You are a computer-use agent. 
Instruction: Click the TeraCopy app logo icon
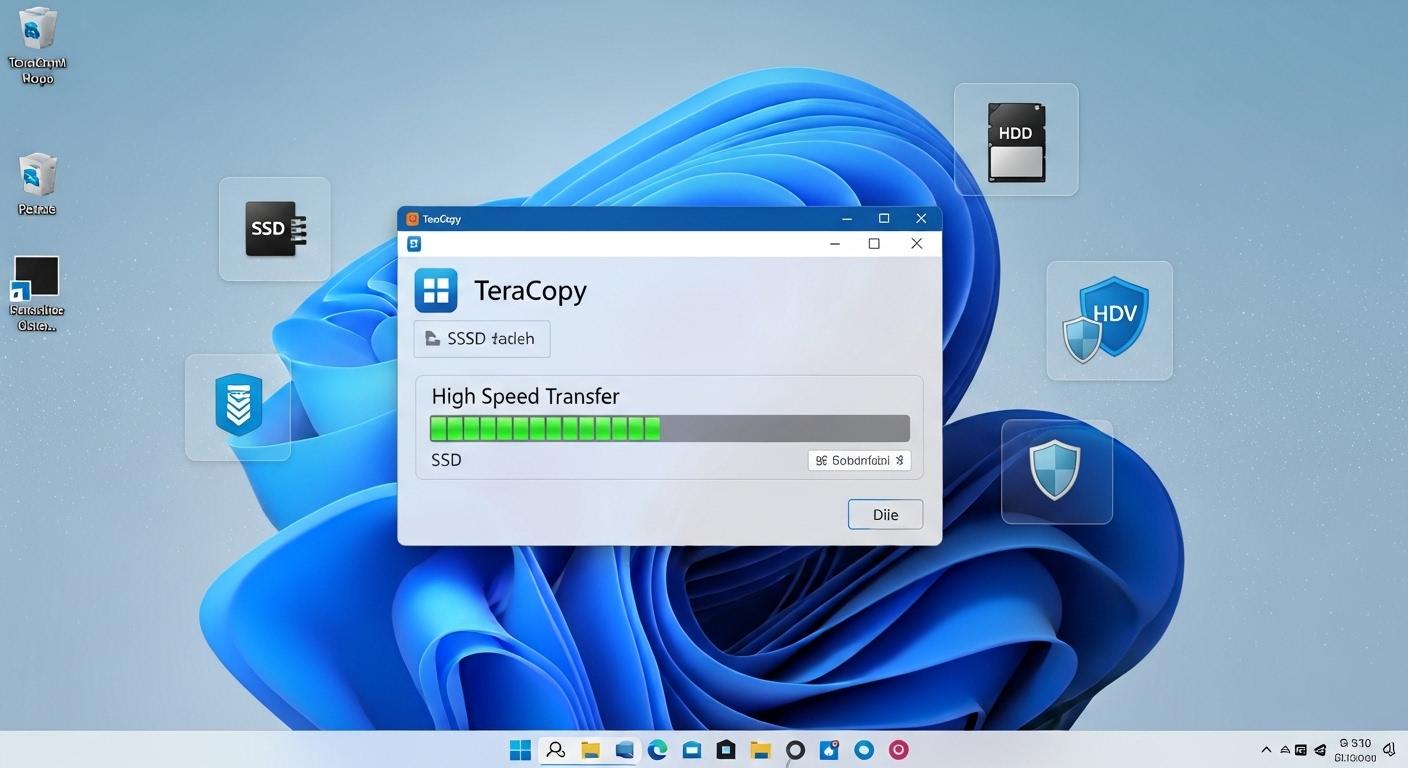pos(436,290)
